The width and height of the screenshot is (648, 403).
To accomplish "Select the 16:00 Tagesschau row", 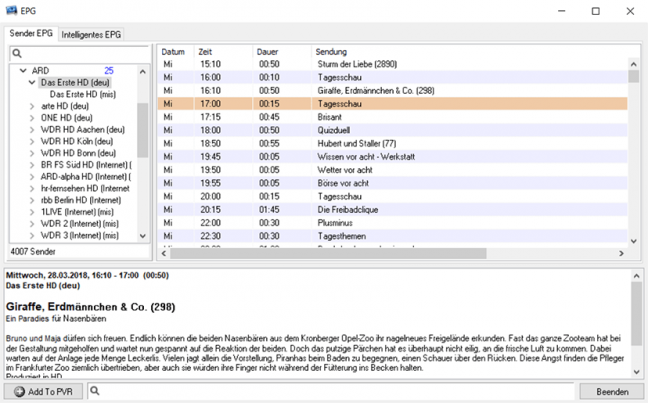I will click(393, 77).
